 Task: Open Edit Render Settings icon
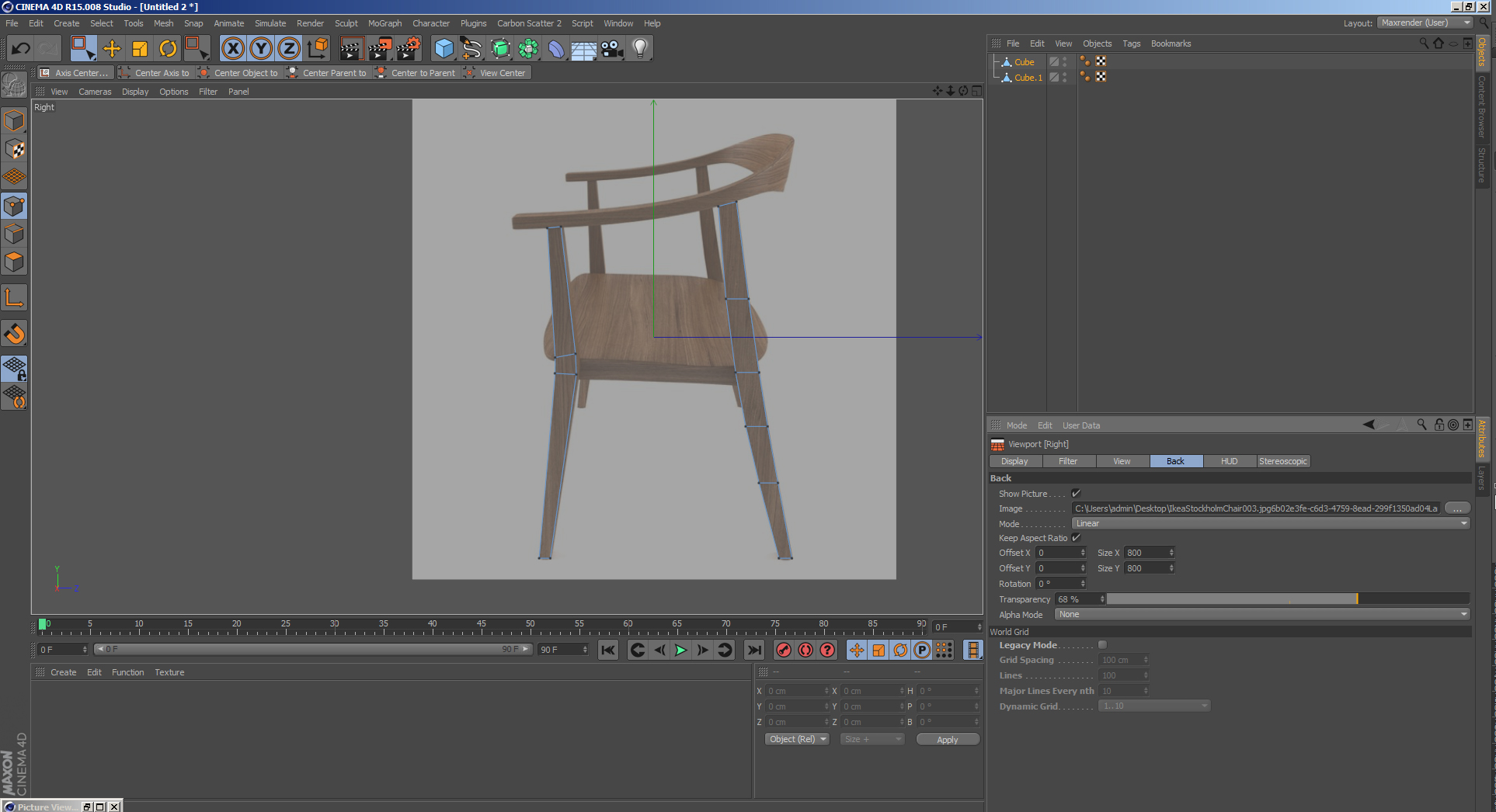point(409,49)
